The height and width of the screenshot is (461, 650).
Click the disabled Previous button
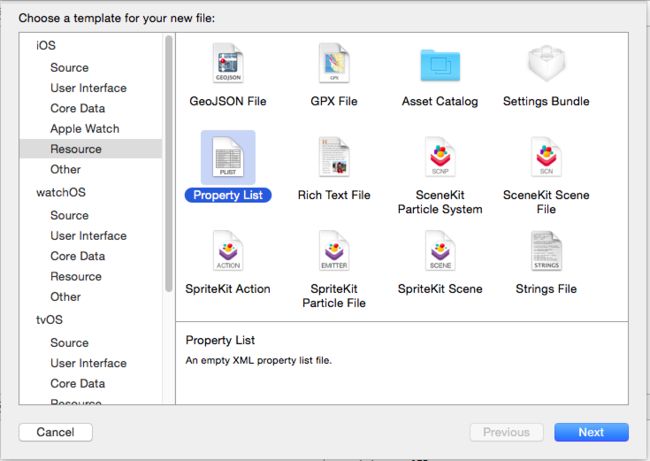(x=507, y=432)
